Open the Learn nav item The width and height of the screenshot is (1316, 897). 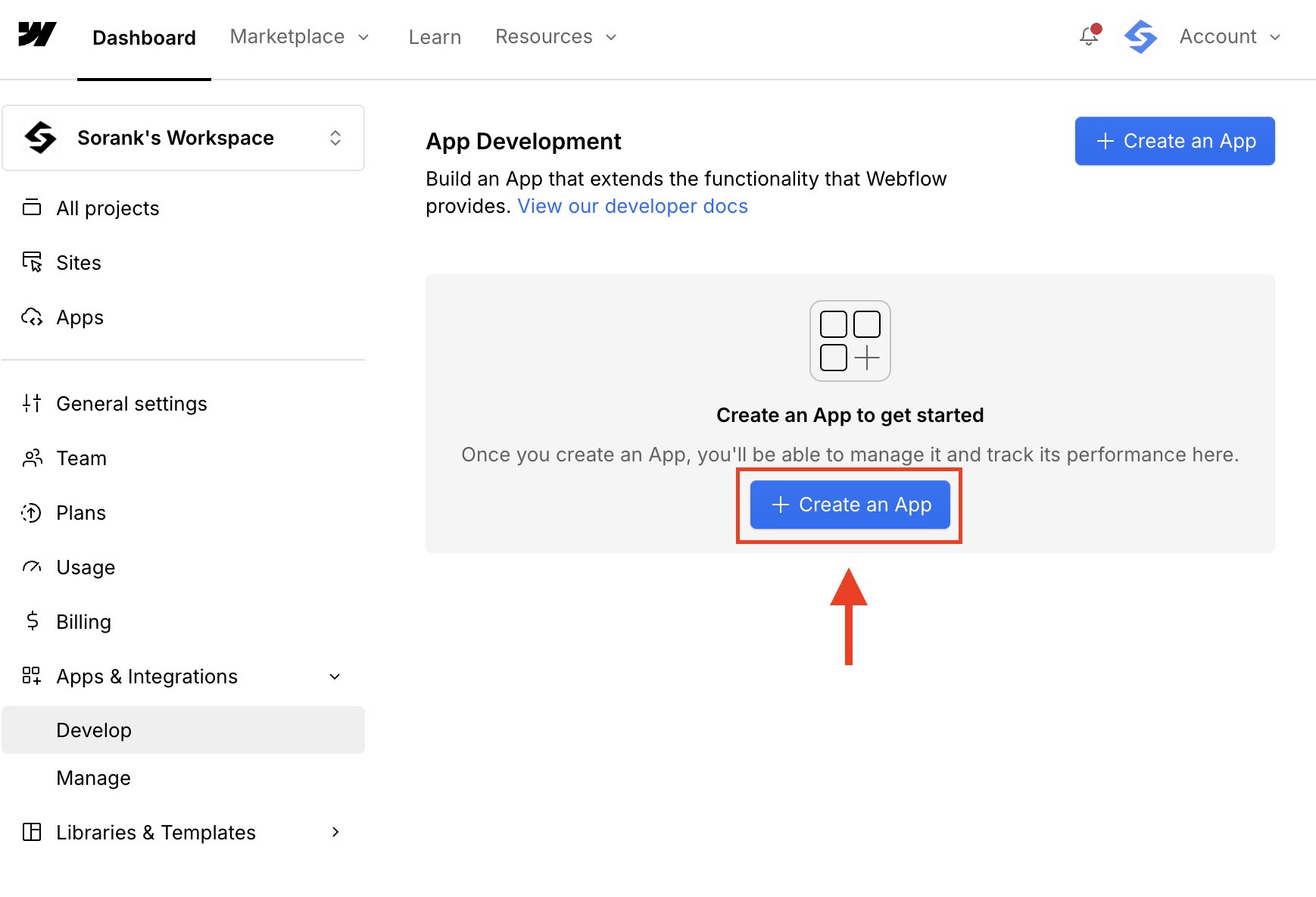pos(435,37)
